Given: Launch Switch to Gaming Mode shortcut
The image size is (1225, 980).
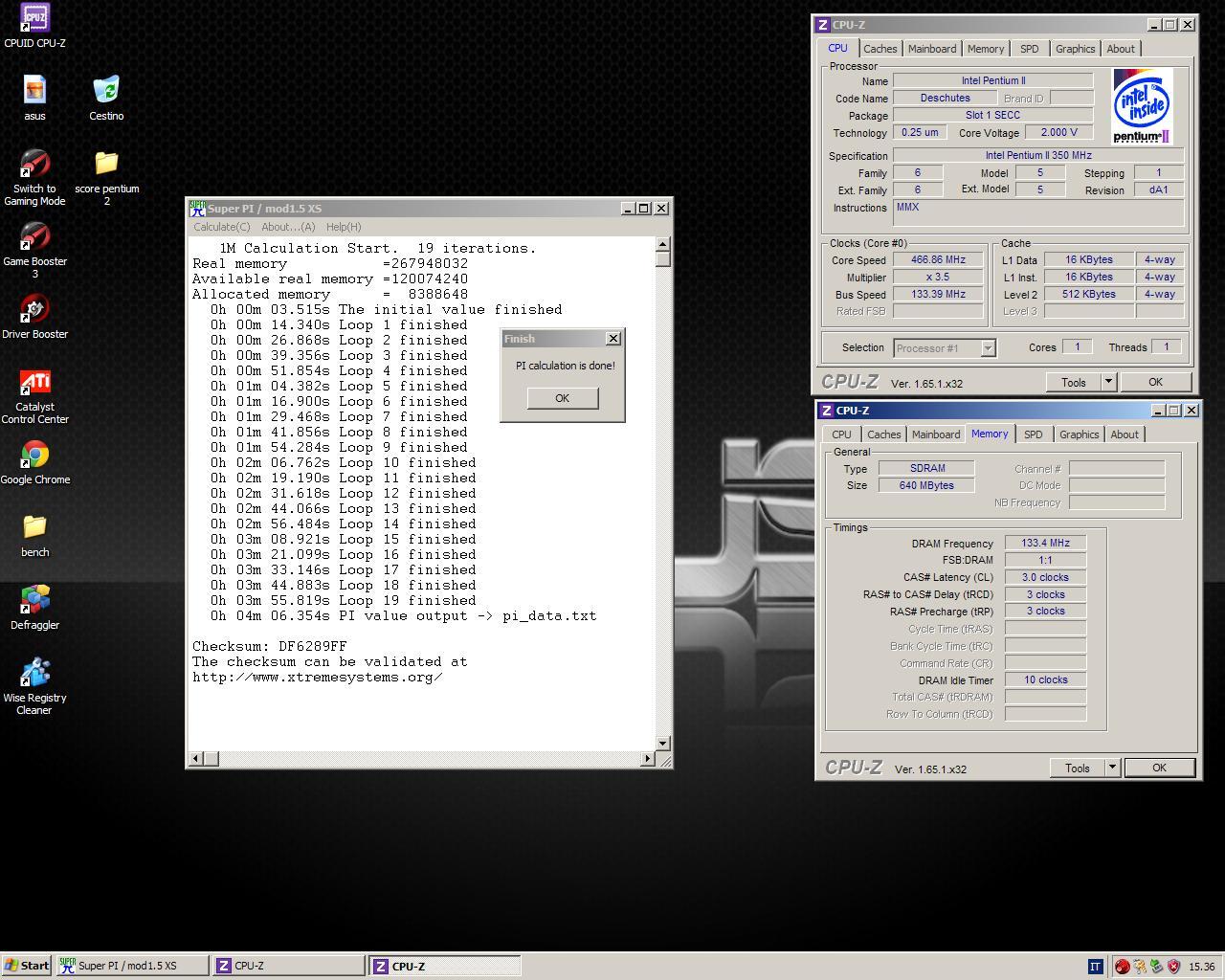Looking at the screenshot, I should [34, 177].
